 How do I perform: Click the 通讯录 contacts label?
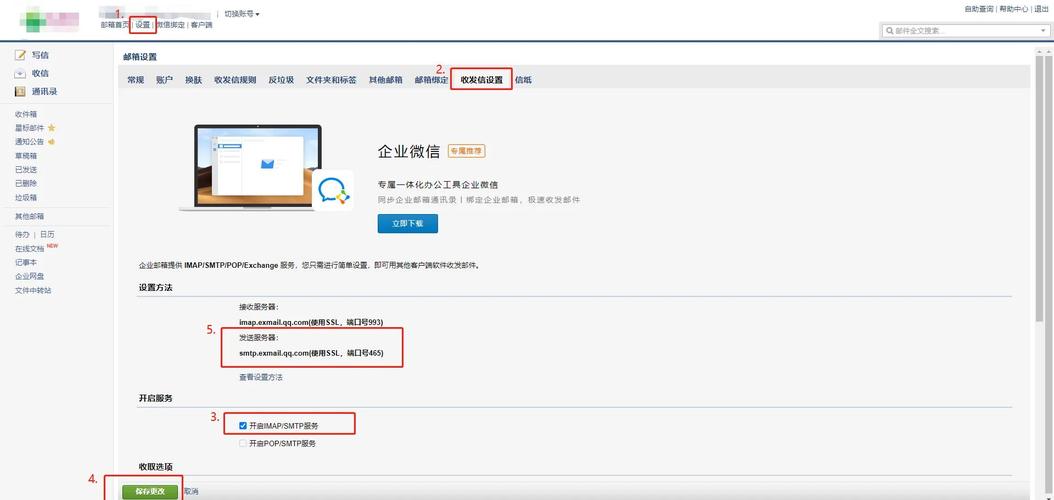[x=44, y=91]
